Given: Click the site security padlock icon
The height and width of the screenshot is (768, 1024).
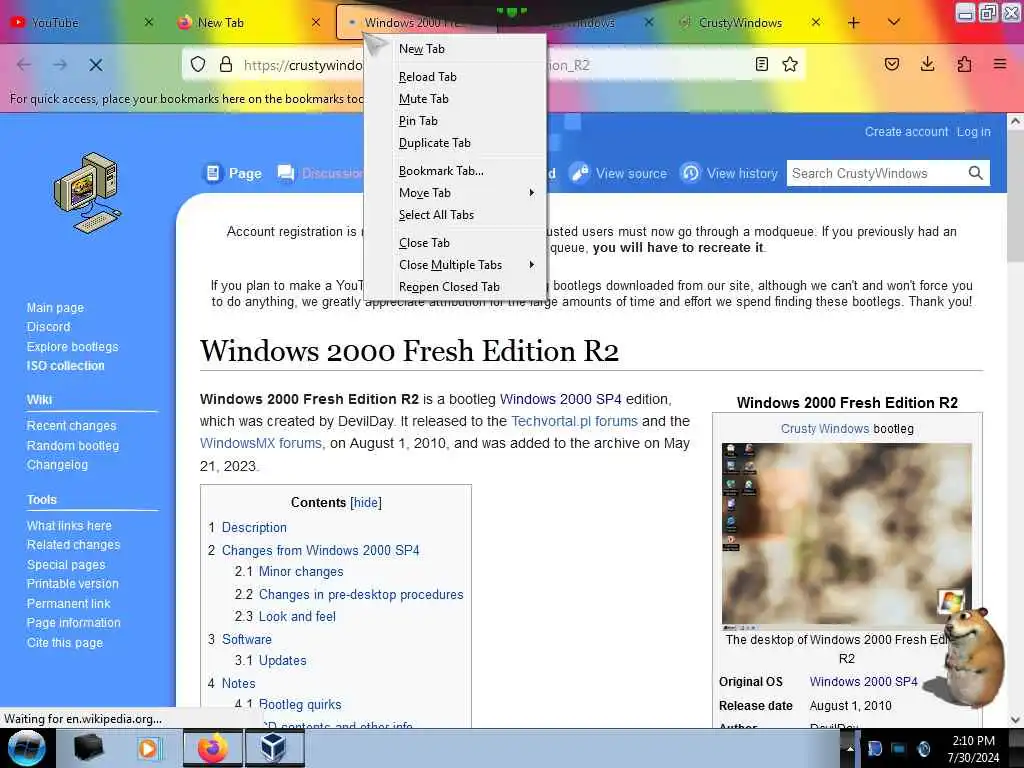Looking at the screenshot, I should 226,64.
